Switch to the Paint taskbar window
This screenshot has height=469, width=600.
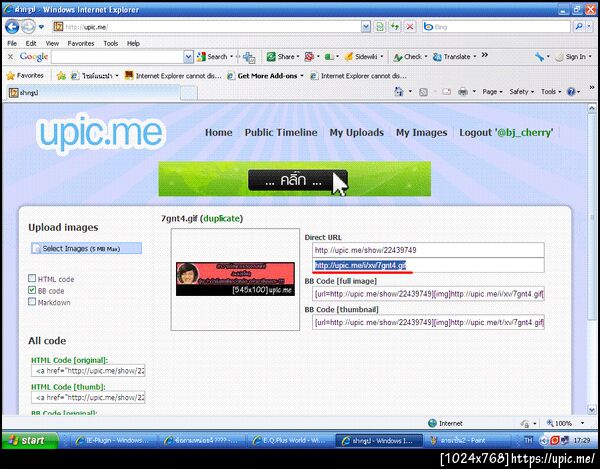464,441
